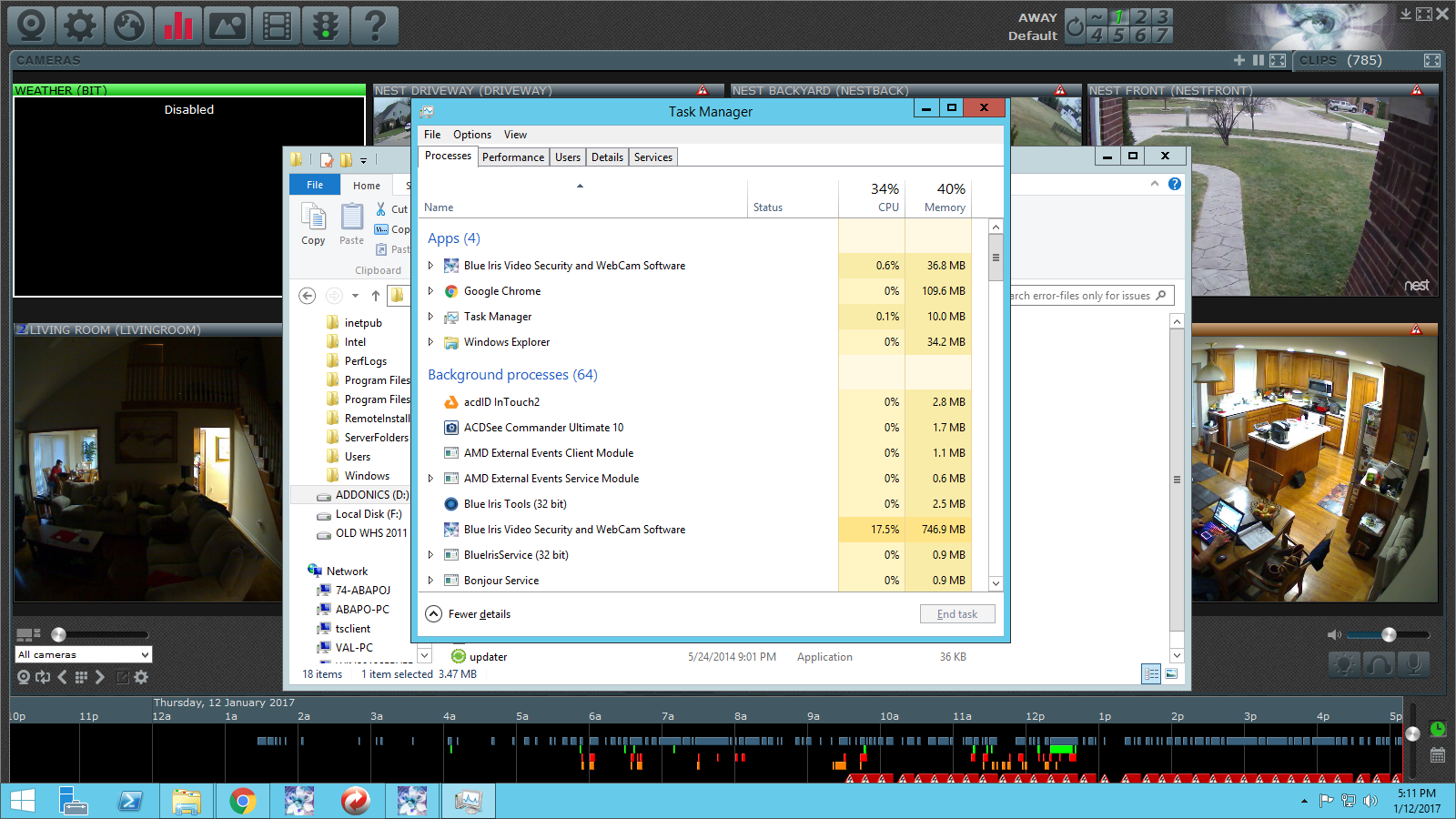Click Copy in Explorer ribbon
This screenshot has height=819, width=1456.
click(x=313, y=224)
